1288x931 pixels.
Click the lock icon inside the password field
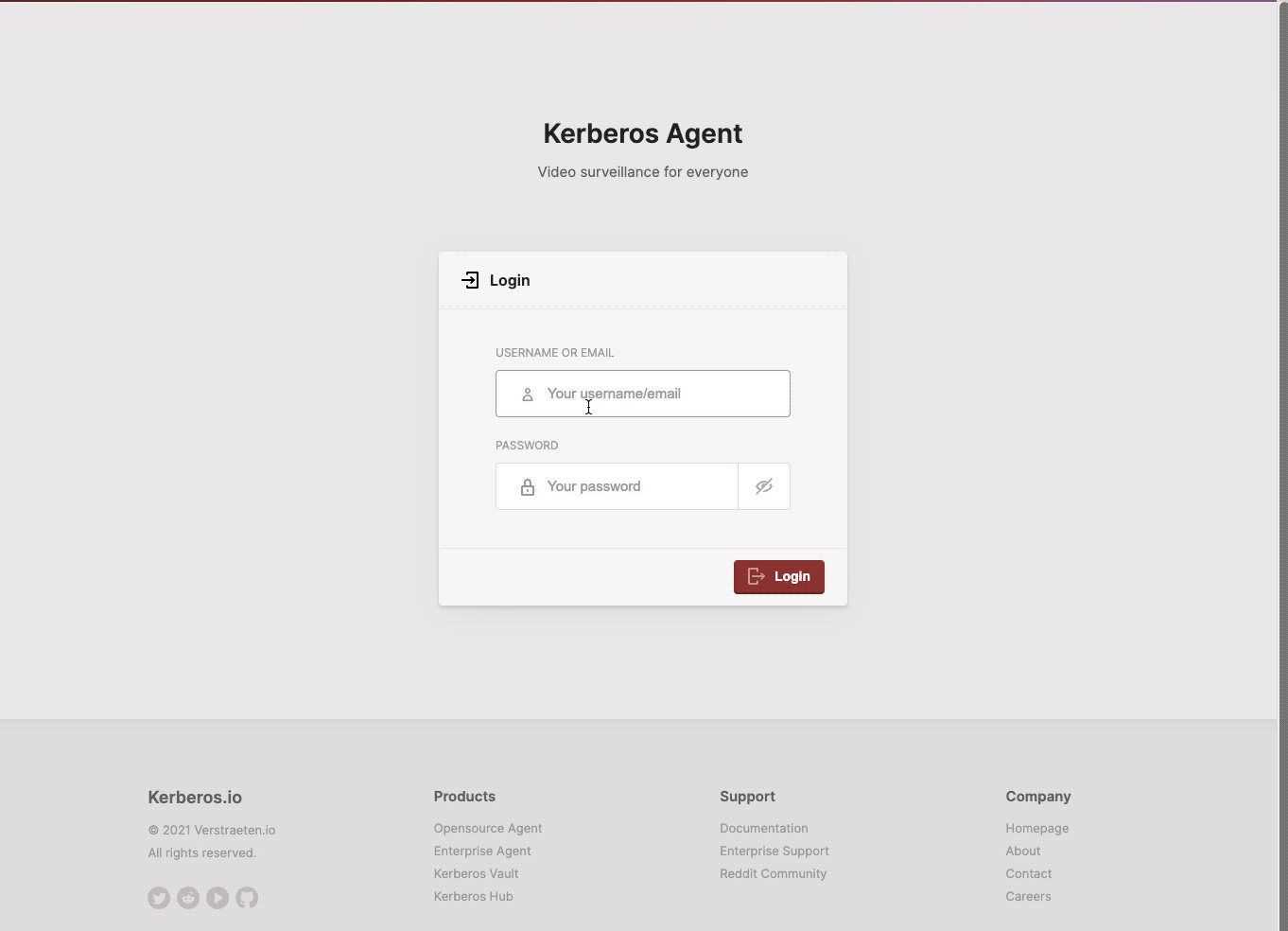coord(527,486)
